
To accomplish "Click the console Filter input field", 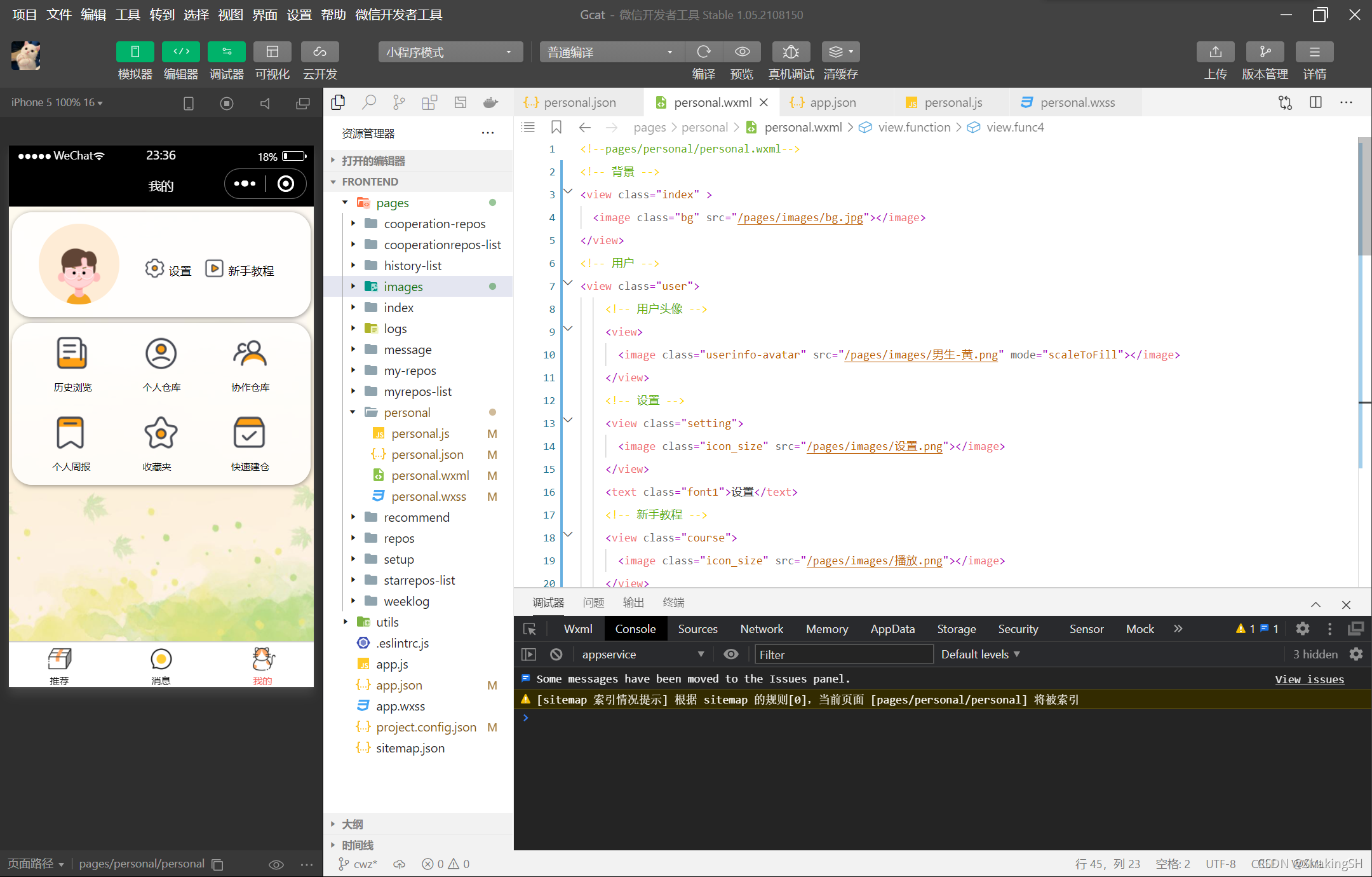I will [843, 654].
